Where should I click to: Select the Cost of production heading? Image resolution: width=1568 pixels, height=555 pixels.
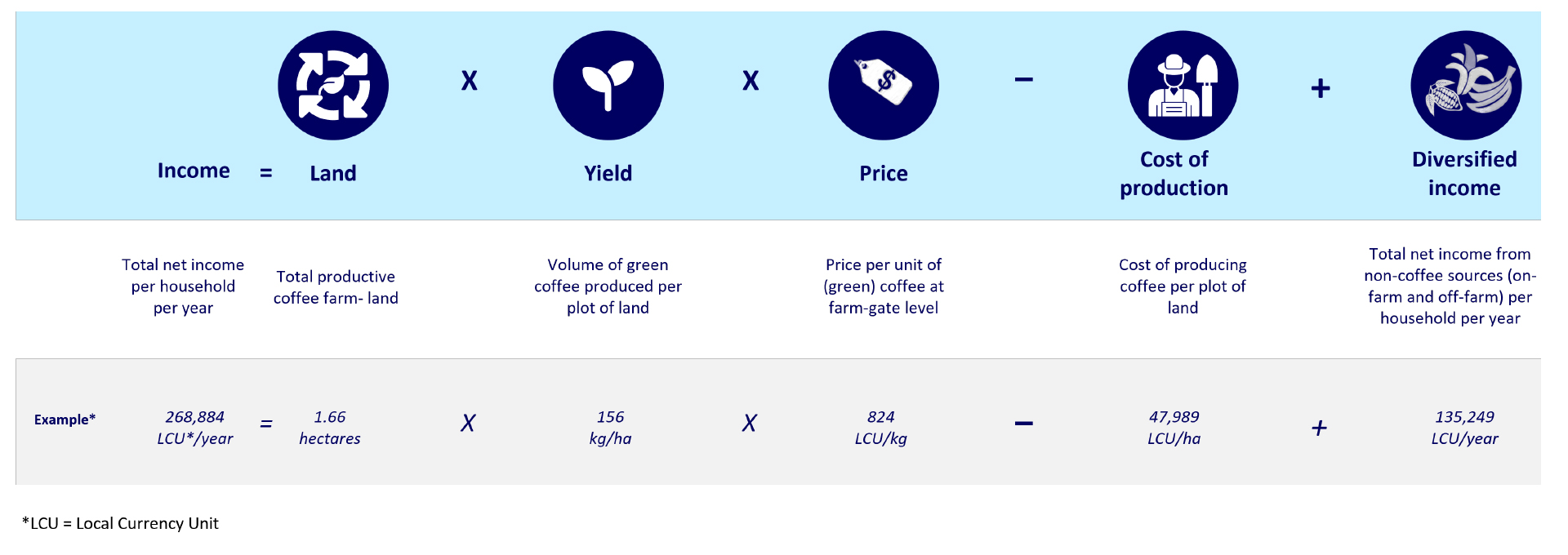click(x=1174, y=174)
